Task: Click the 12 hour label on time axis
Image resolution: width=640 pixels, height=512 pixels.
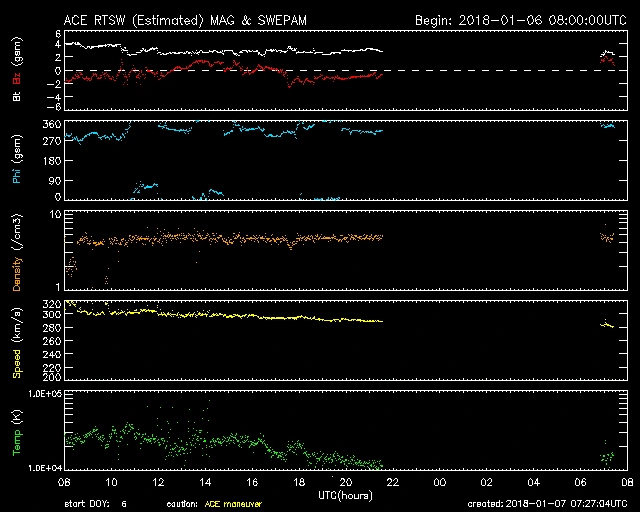Action: point(158,482)
